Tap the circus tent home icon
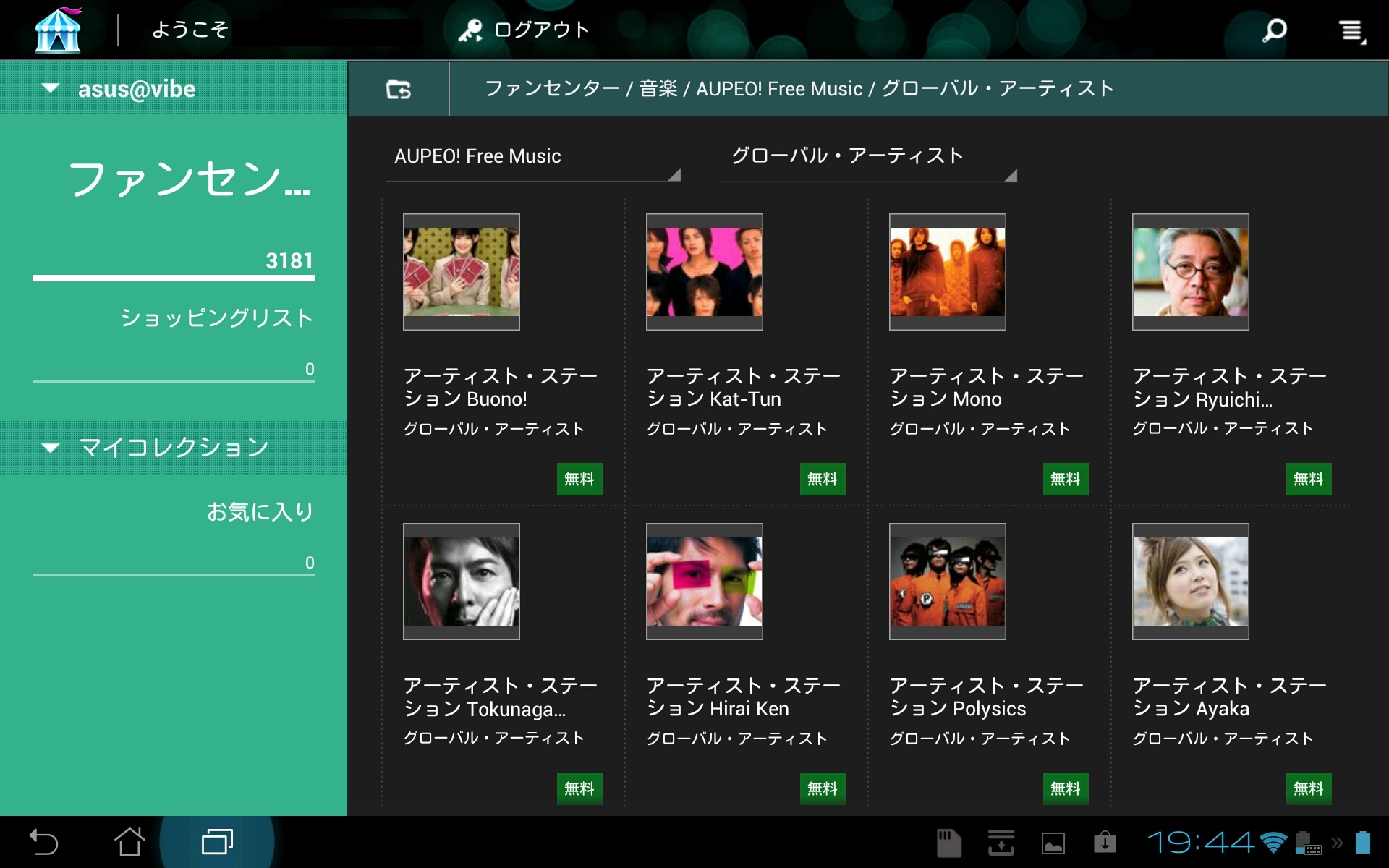Screen dimensions: 1389x868 tap(58, 30)
